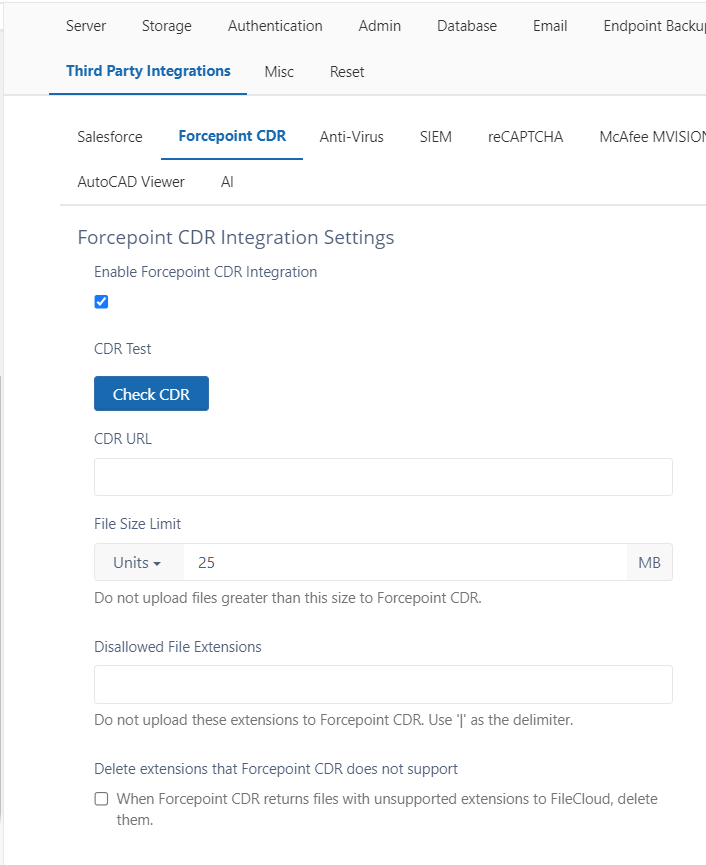
Task: Click the Check CDR button
Action: tap(151, 393)
